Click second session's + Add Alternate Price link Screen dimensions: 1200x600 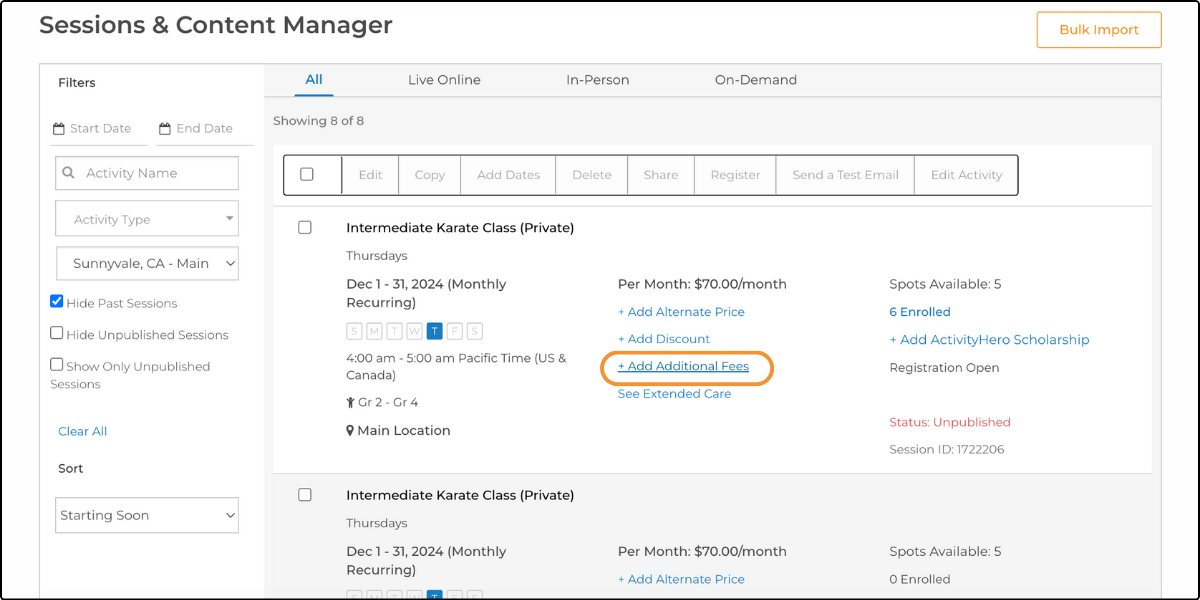[681, 579]
